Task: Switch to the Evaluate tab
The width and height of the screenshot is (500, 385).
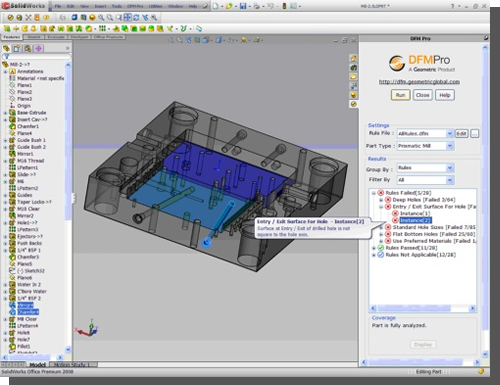Action: click(56, 37)
